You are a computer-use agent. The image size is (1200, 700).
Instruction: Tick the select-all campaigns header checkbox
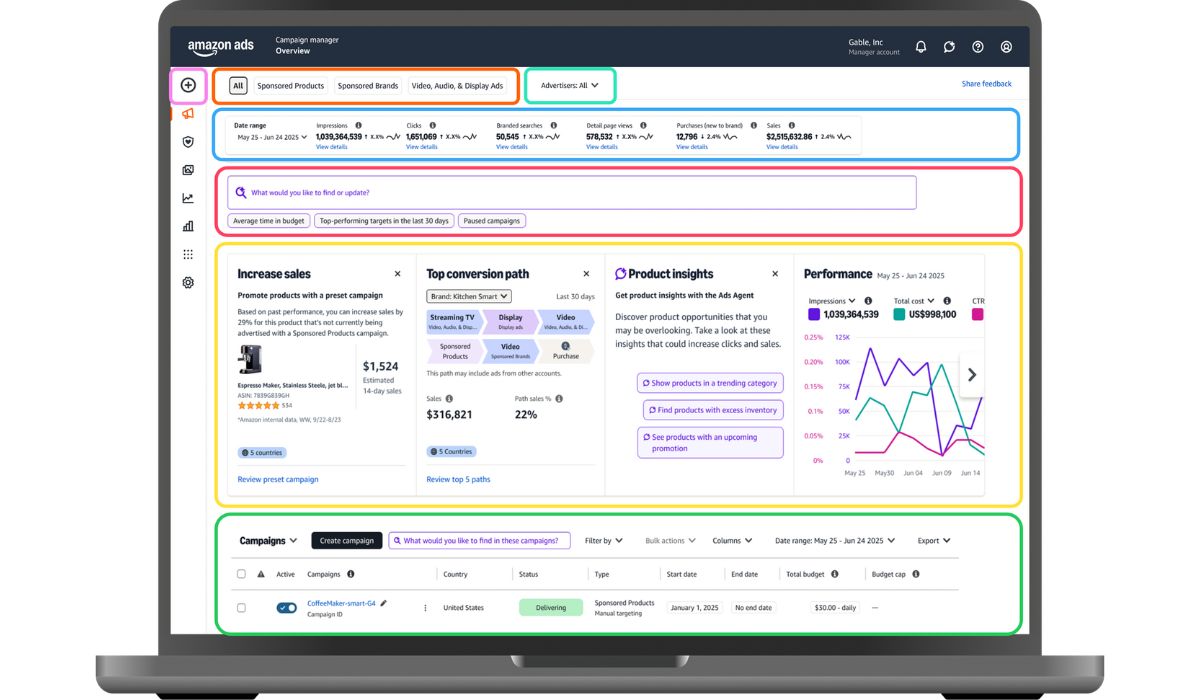click(x=241, y=574)
